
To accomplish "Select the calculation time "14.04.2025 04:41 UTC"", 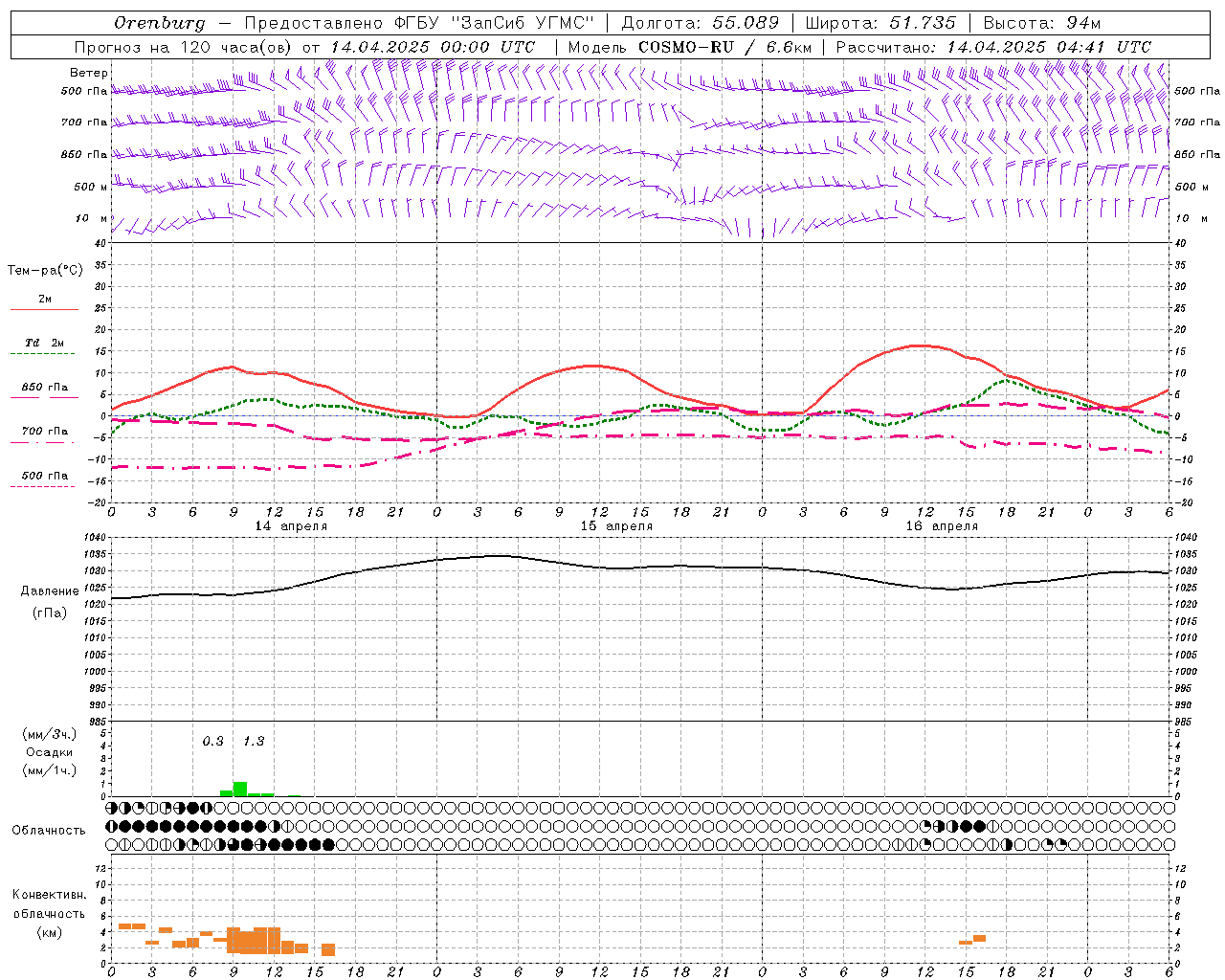I will 1049,47.
